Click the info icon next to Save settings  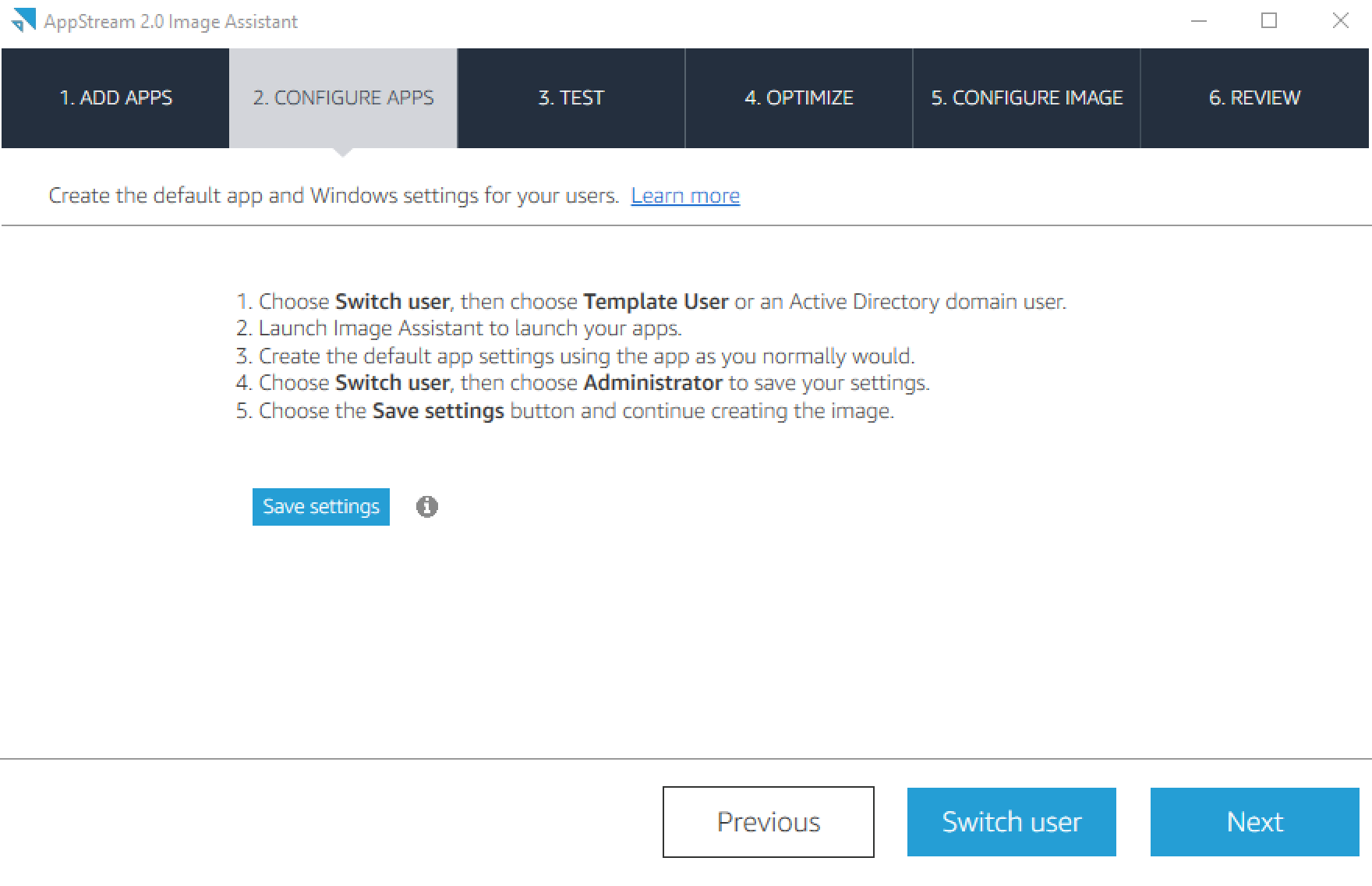click(427, 506)
